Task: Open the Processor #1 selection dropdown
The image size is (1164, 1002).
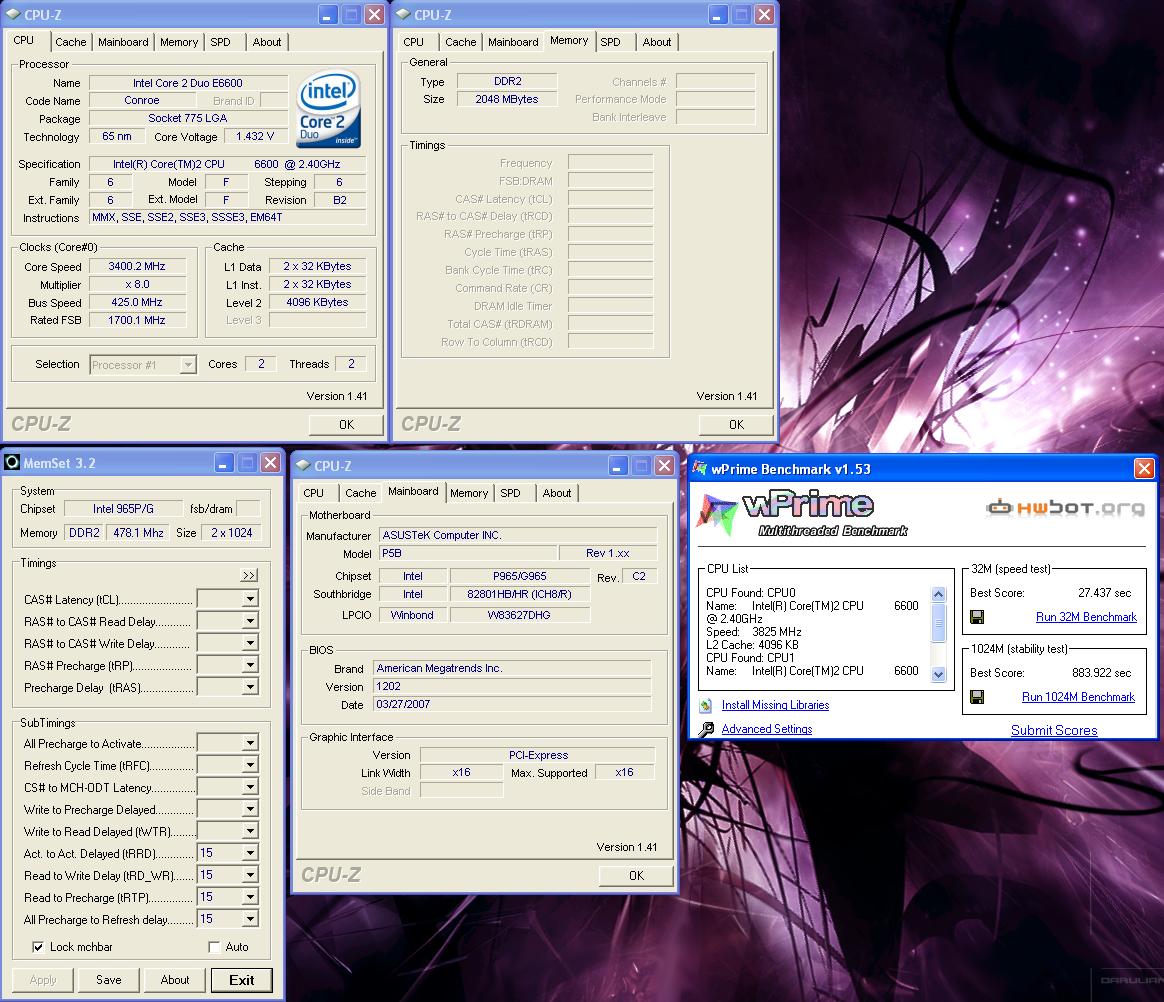Action: [x=188, y=364]
